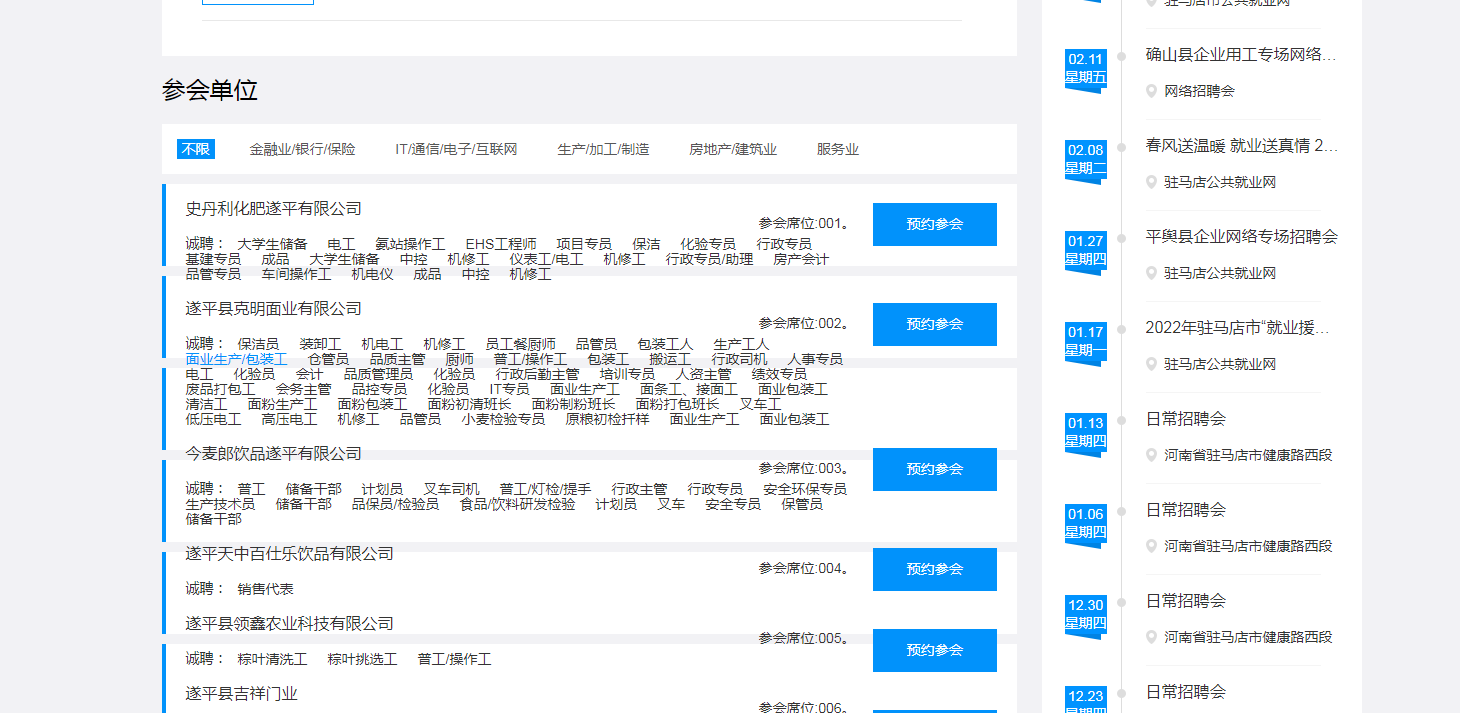This screenshot has height=713, width=1460.
Task: Open the highlighted 面业生产/包装工 job link
Action: 236,359
